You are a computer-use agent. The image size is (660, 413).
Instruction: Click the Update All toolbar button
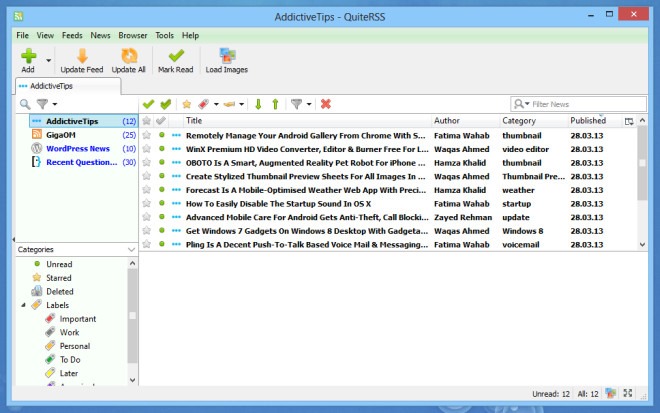click(128, 61)
